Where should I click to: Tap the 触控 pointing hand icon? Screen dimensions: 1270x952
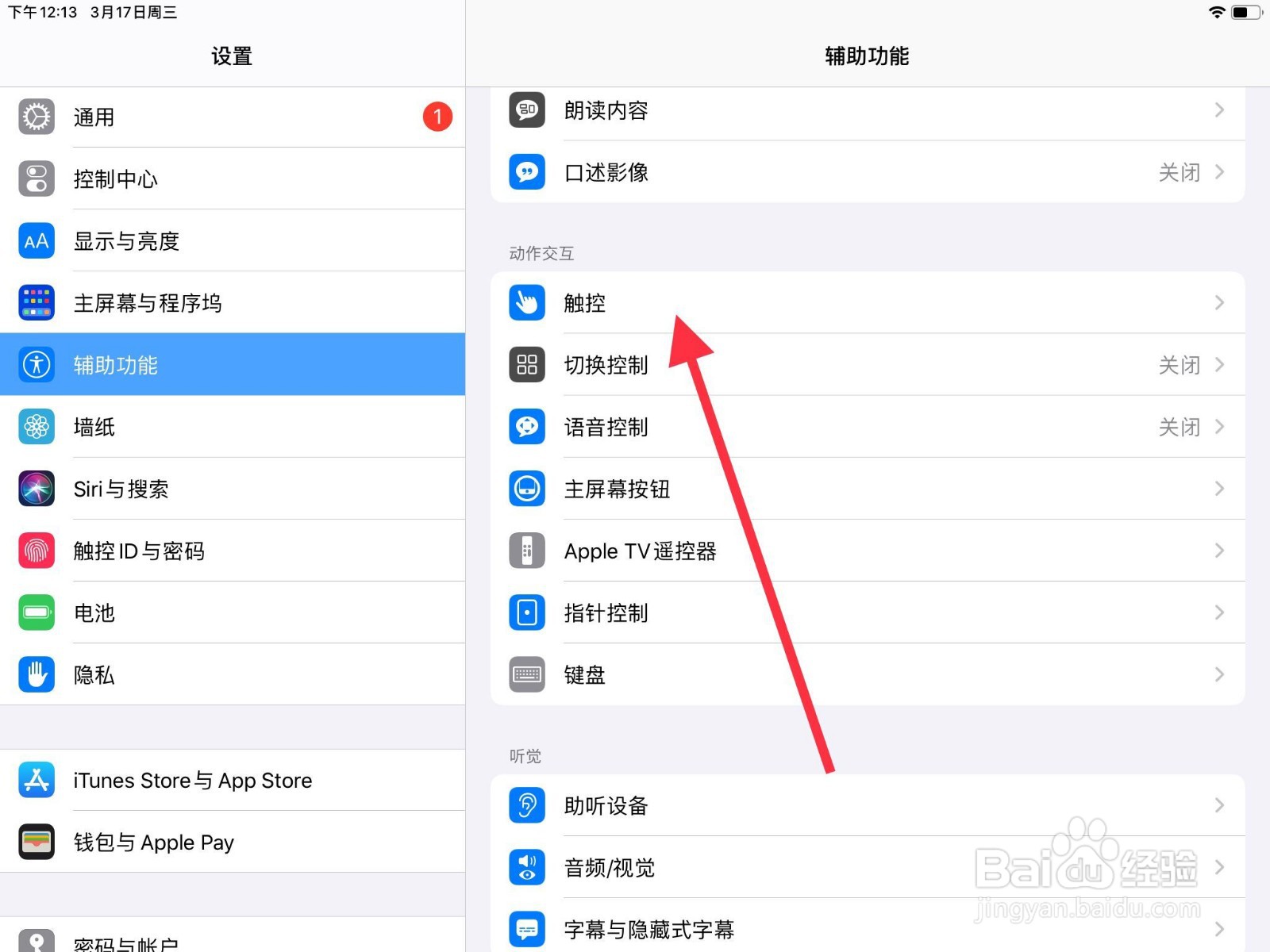tap(527, 302)
